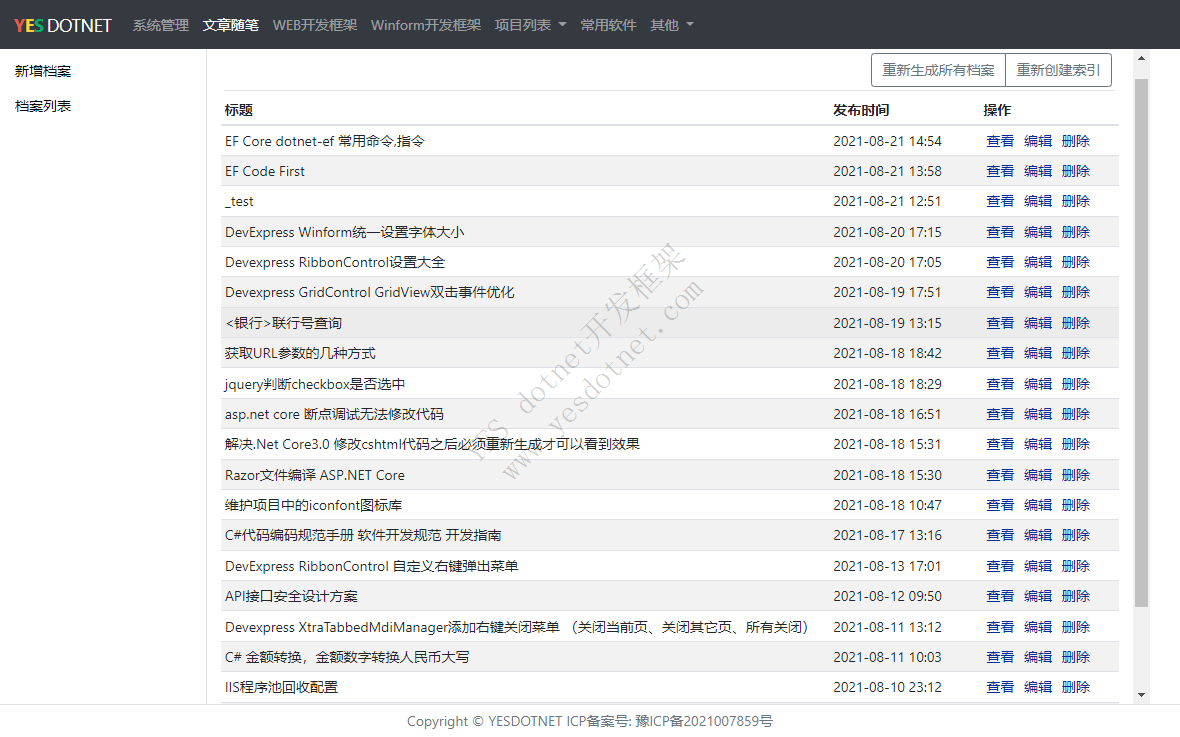This screenshot has width=1180, height=737.
Task: Expand the 其他 dropdown menu
Action: click(672, 25)
